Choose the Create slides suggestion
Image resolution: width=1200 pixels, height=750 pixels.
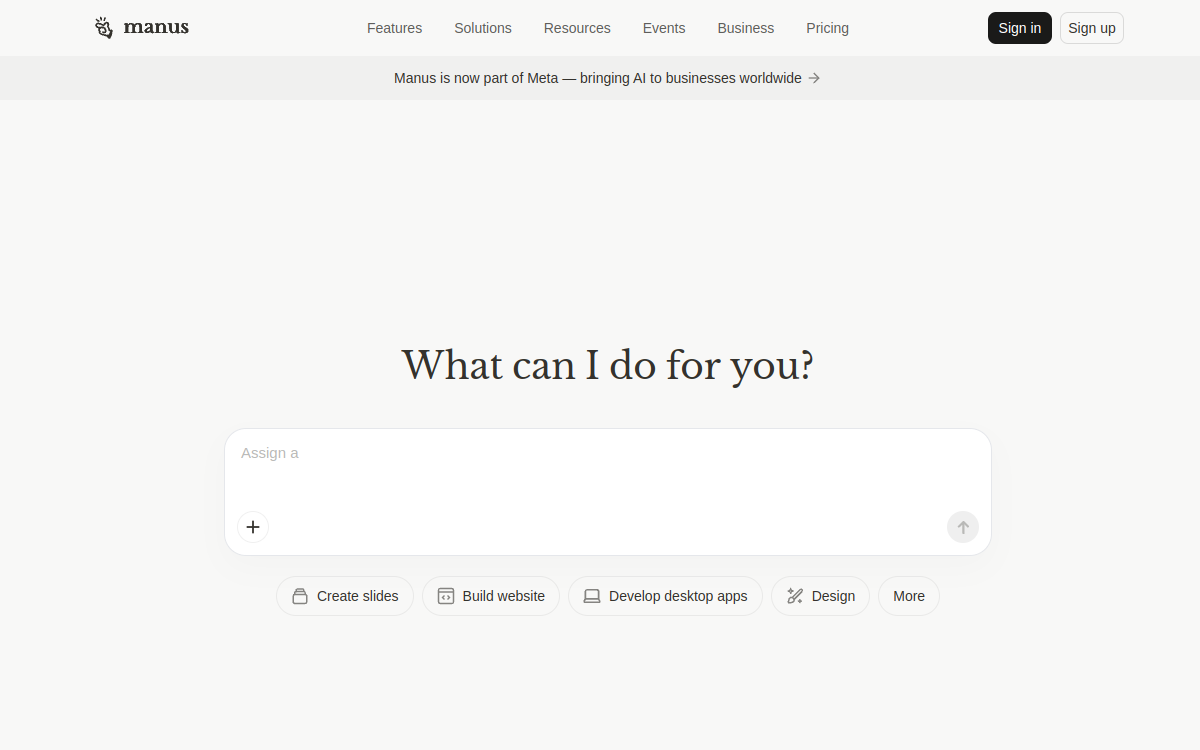(x=345, y=596)
